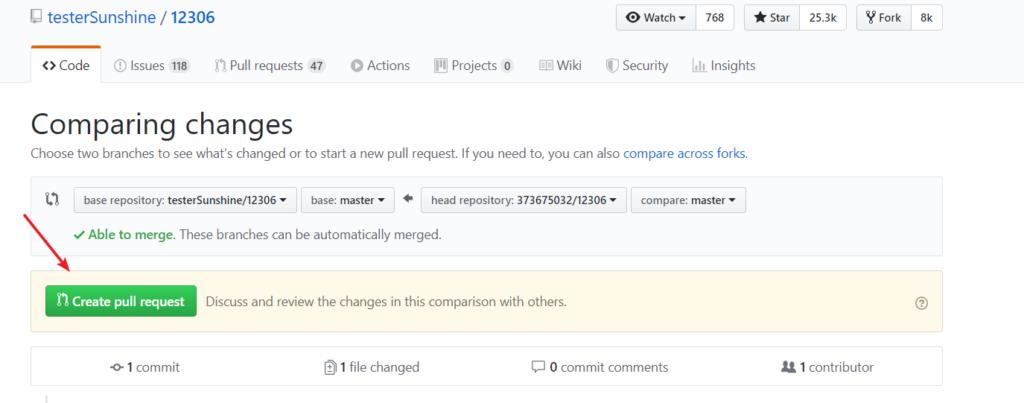Screen dimensions: 1024x403
Task: Expand base repository testerSunshine/12306 dropdown
Action: coord(185,200)
